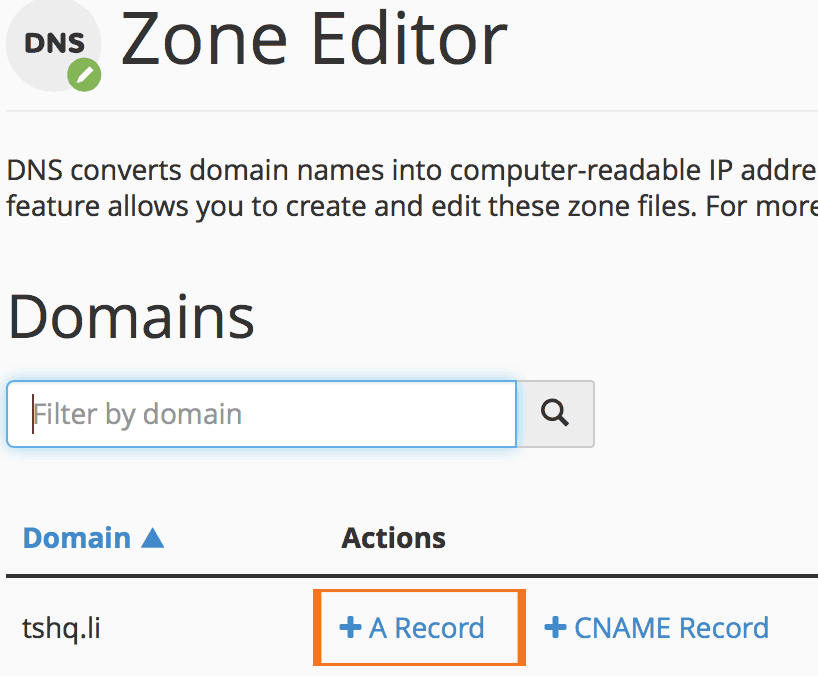
Task: Click the grey search button area
Action: point(555,414)
